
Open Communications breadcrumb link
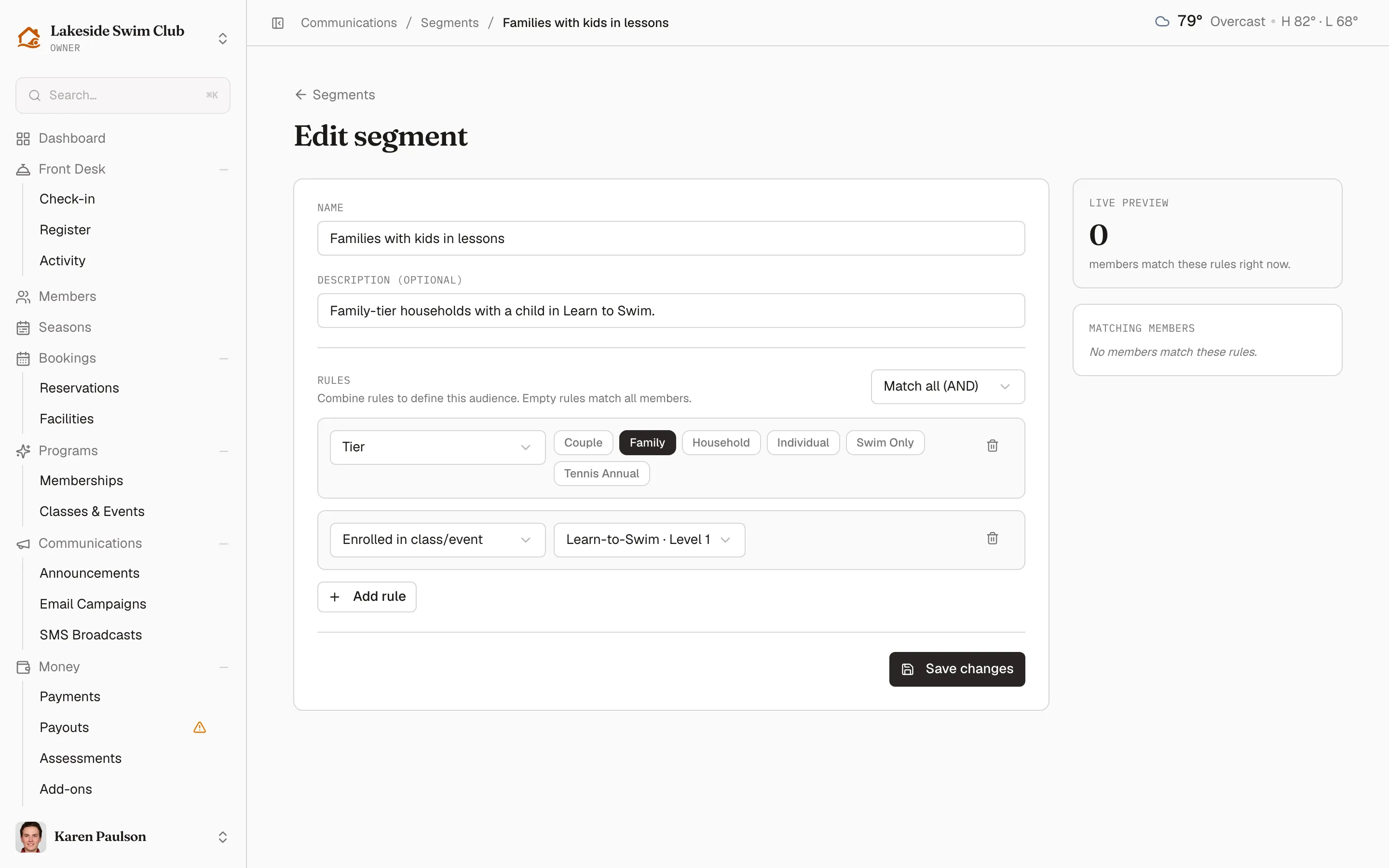(x=349, y=23)
